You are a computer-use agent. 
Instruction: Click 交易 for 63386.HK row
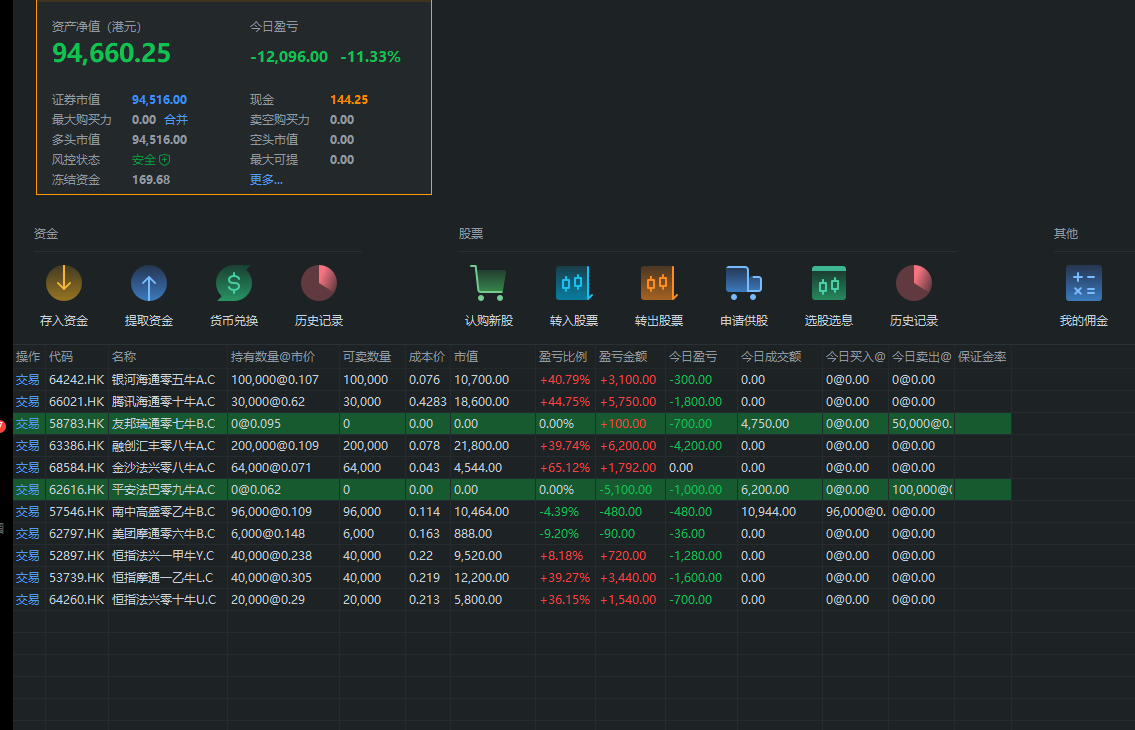[28, 445]
